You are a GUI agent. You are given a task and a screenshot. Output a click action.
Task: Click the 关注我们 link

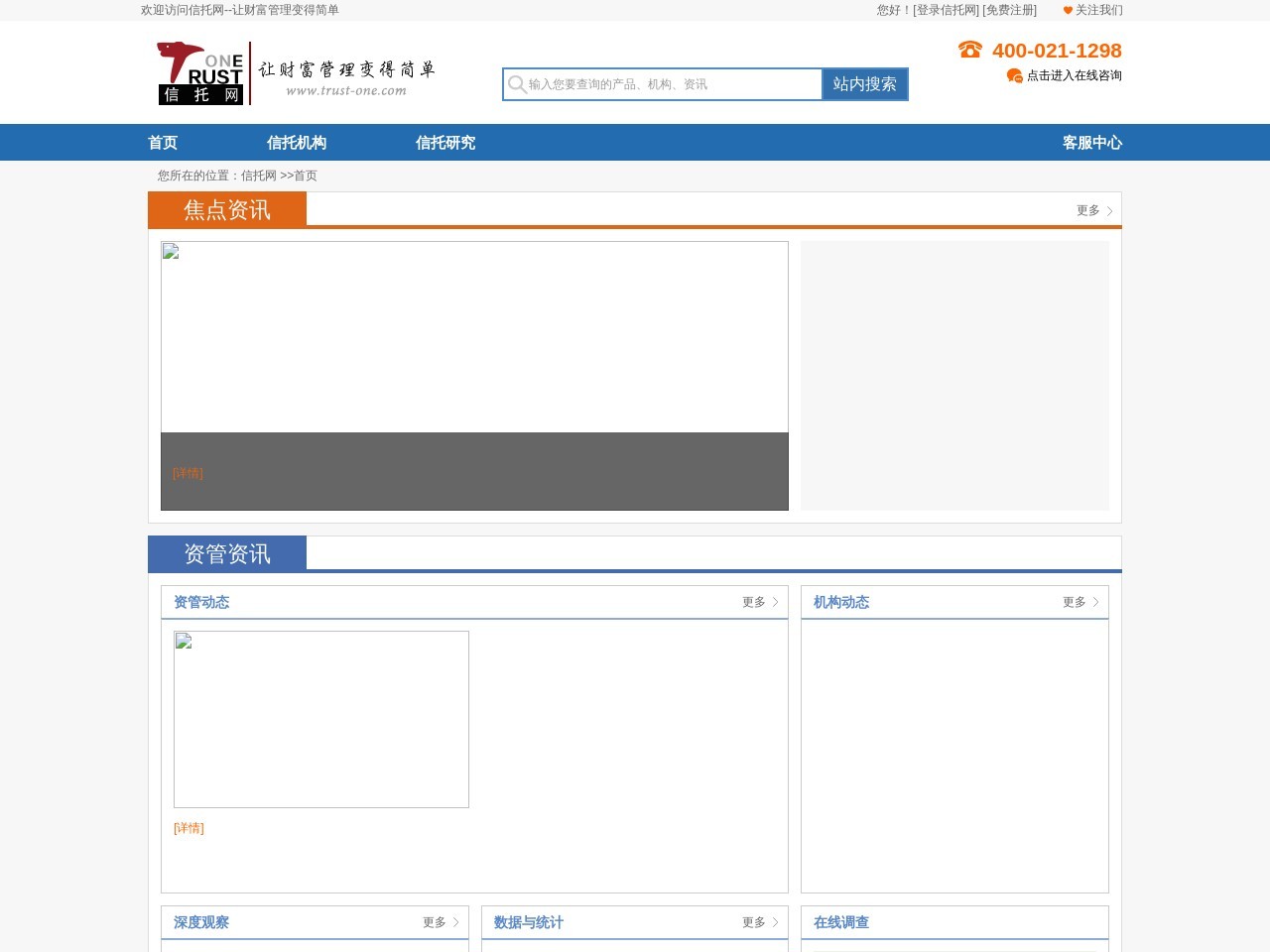click(x=1099, y=10)
